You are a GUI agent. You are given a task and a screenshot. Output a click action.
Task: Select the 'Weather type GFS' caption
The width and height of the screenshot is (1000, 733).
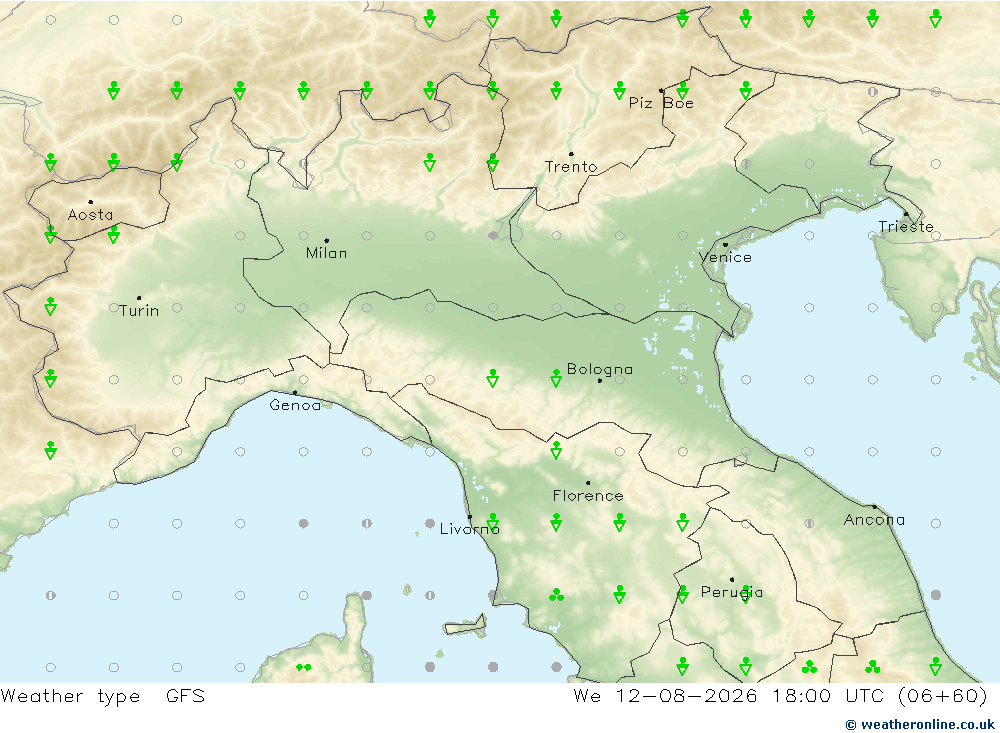point(103,696)
